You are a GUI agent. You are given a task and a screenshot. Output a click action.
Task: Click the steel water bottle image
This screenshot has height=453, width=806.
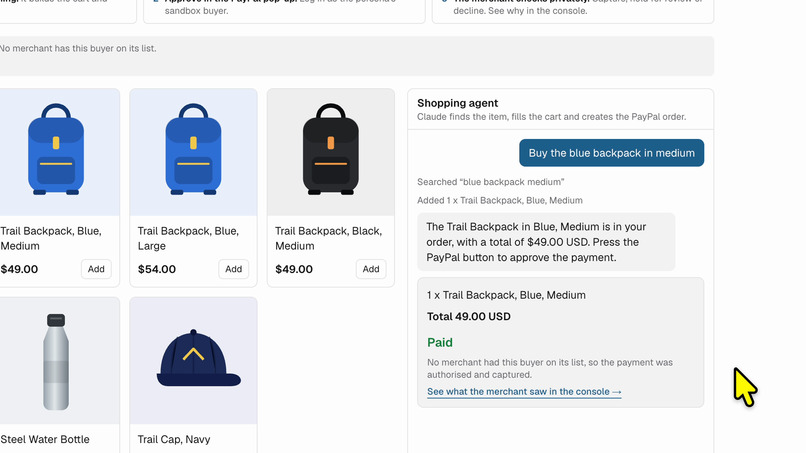click(x=57, y=361)
